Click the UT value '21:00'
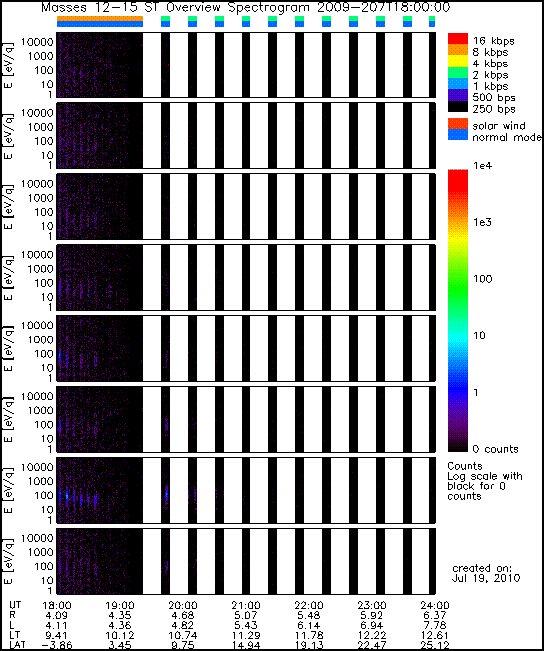This screenshot has width=544, height=651. [246, 606]
